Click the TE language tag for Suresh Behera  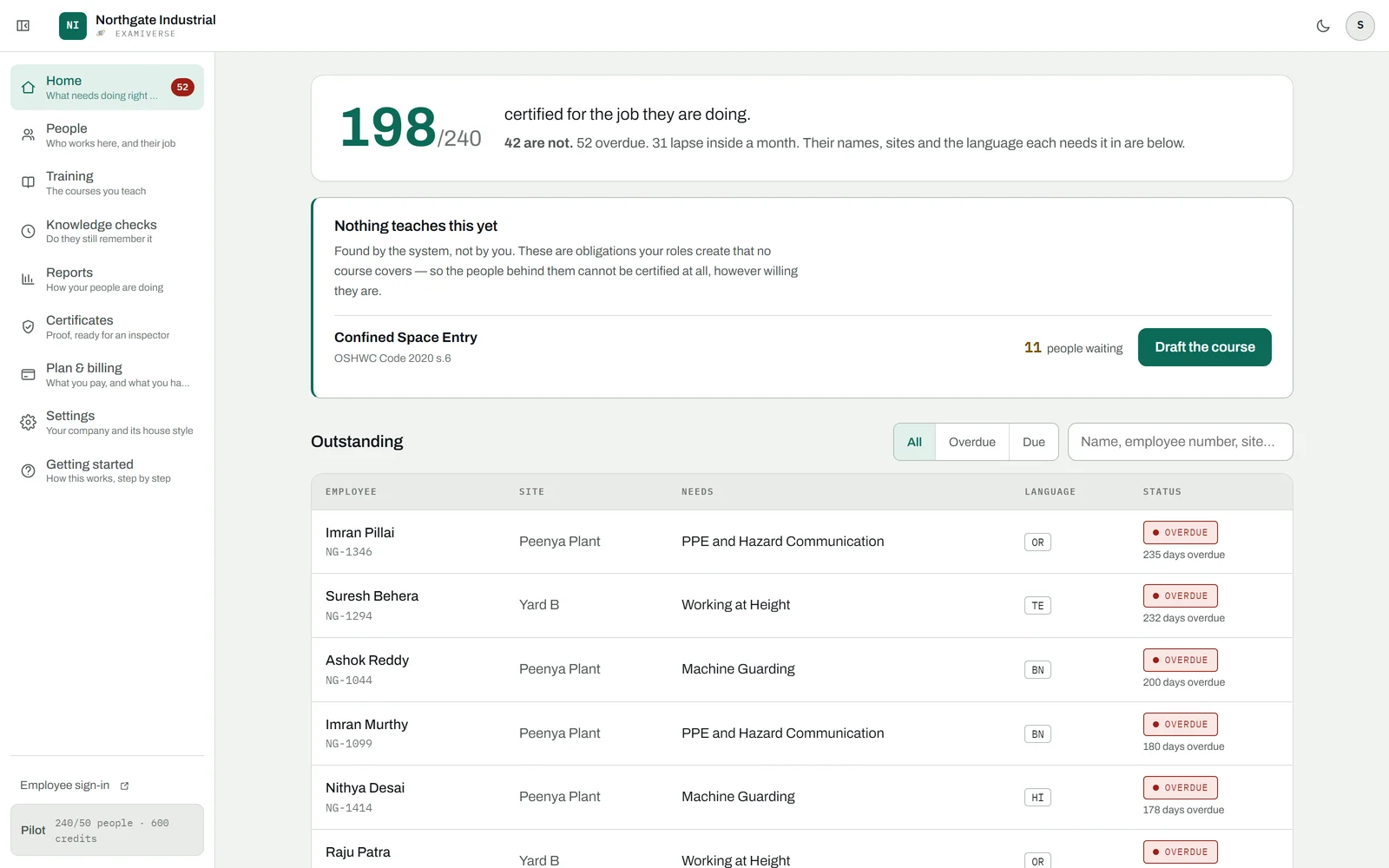coord(1037,606)
